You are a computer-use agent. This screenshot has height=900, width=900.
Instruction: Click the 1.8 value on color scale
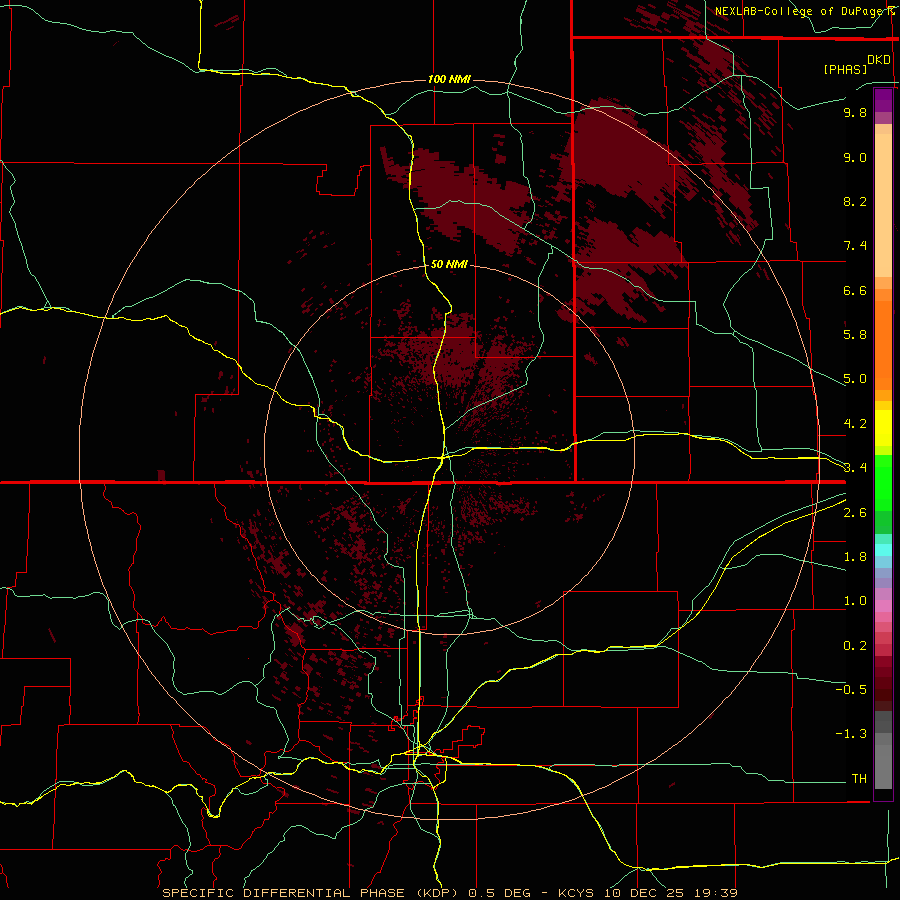point(855,557)
